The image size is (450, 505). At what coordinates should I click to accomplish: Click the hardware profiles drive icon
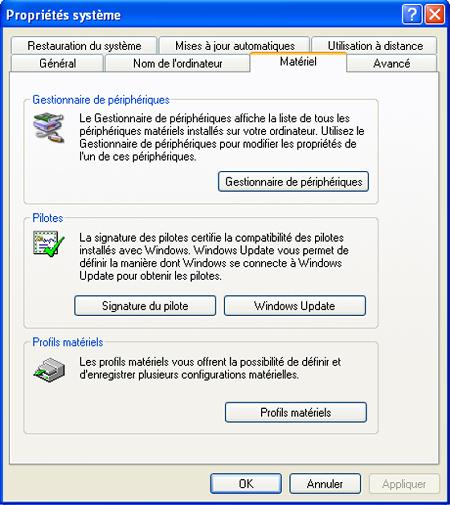(x=49, y=370)
